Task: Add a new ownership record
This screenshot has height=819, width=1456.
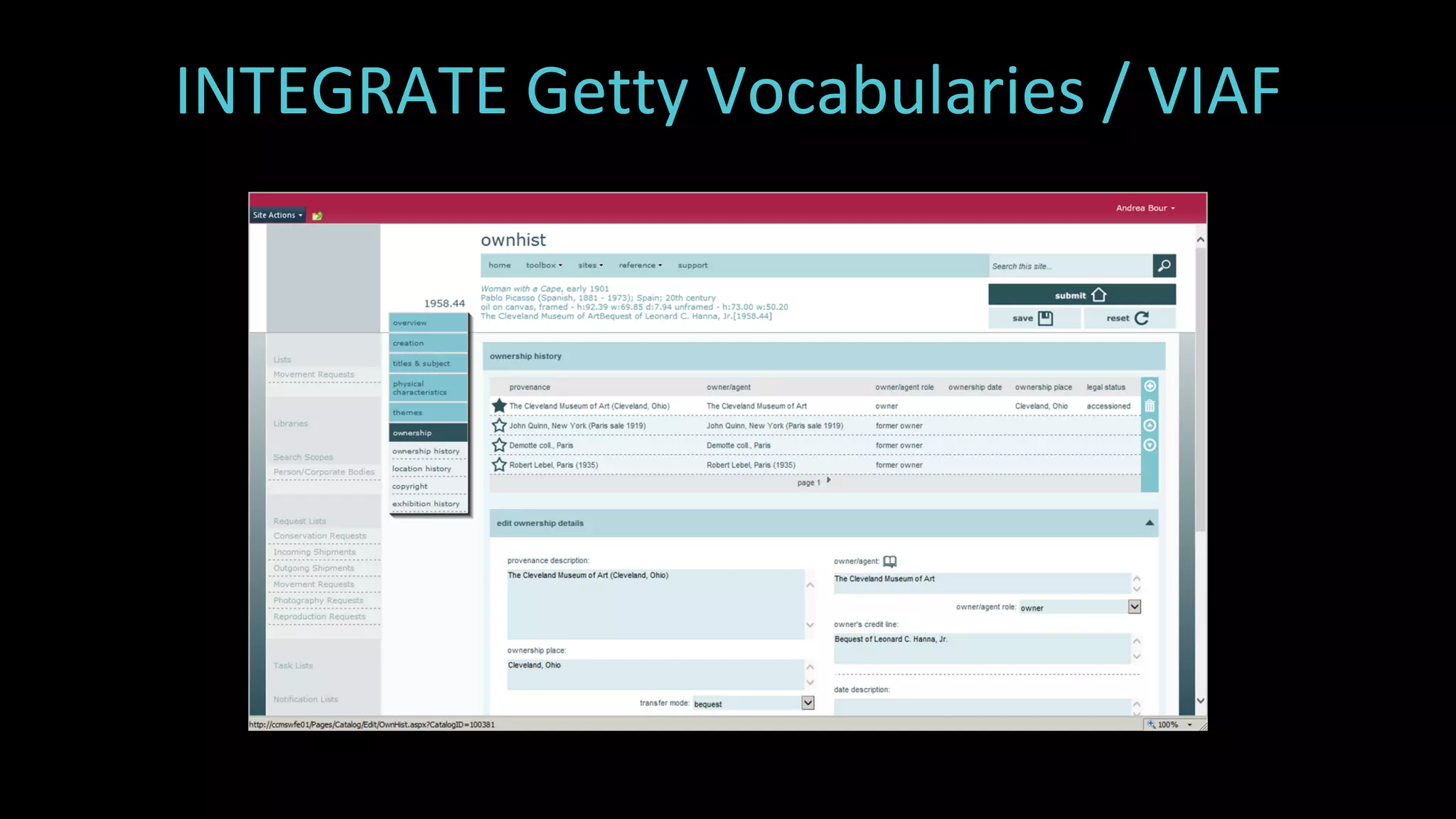Action: pyautogui.click(x=1150, y=386)
